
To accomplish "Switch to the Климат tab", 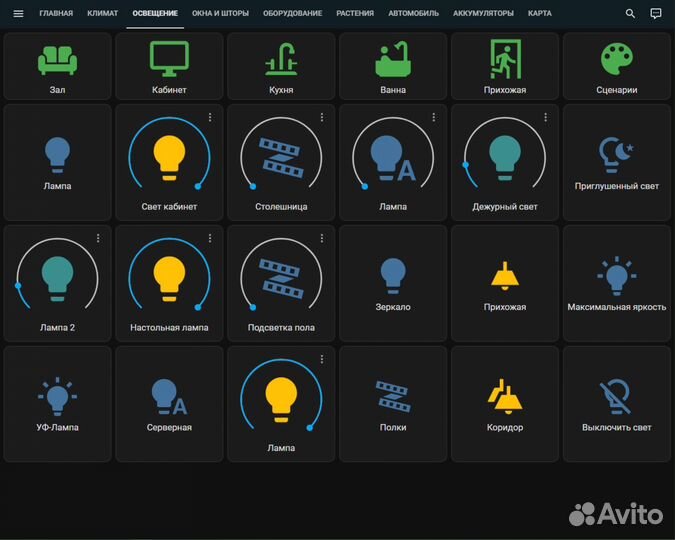I will 102,14.
